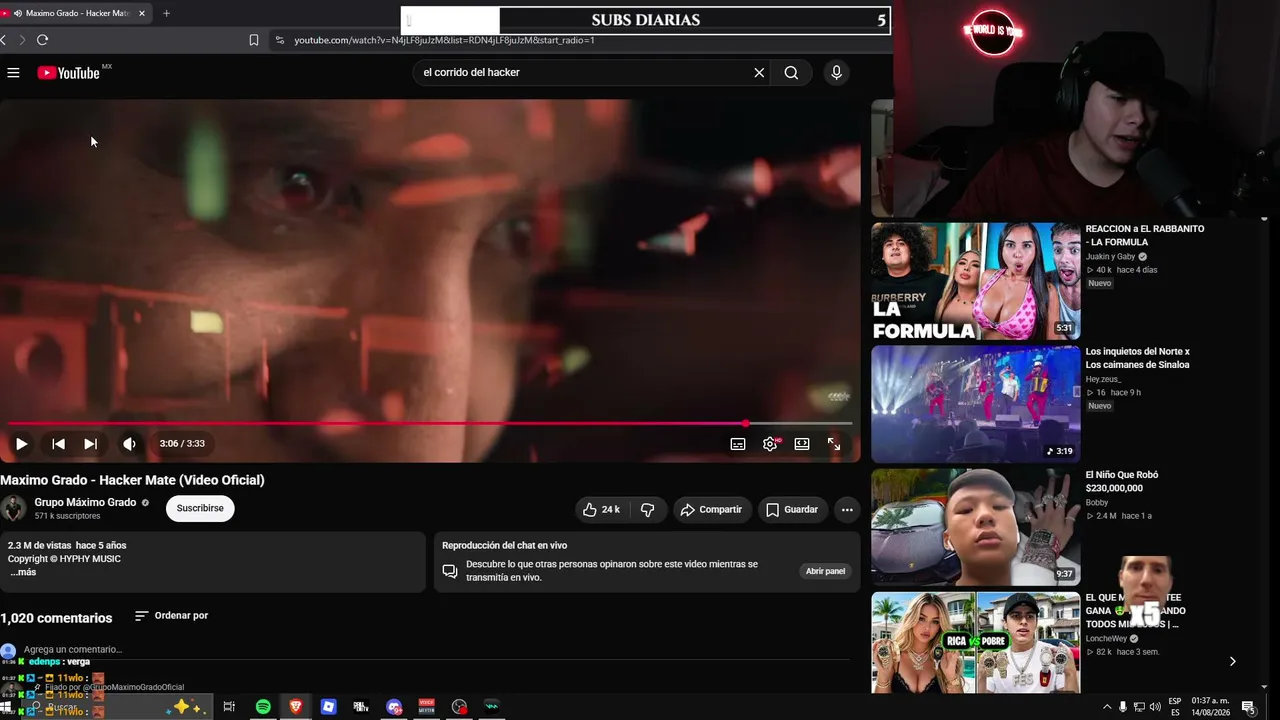Click the Agrega un comentario field
Viewport: 1280px width, 720px height.
click(73, 649)
